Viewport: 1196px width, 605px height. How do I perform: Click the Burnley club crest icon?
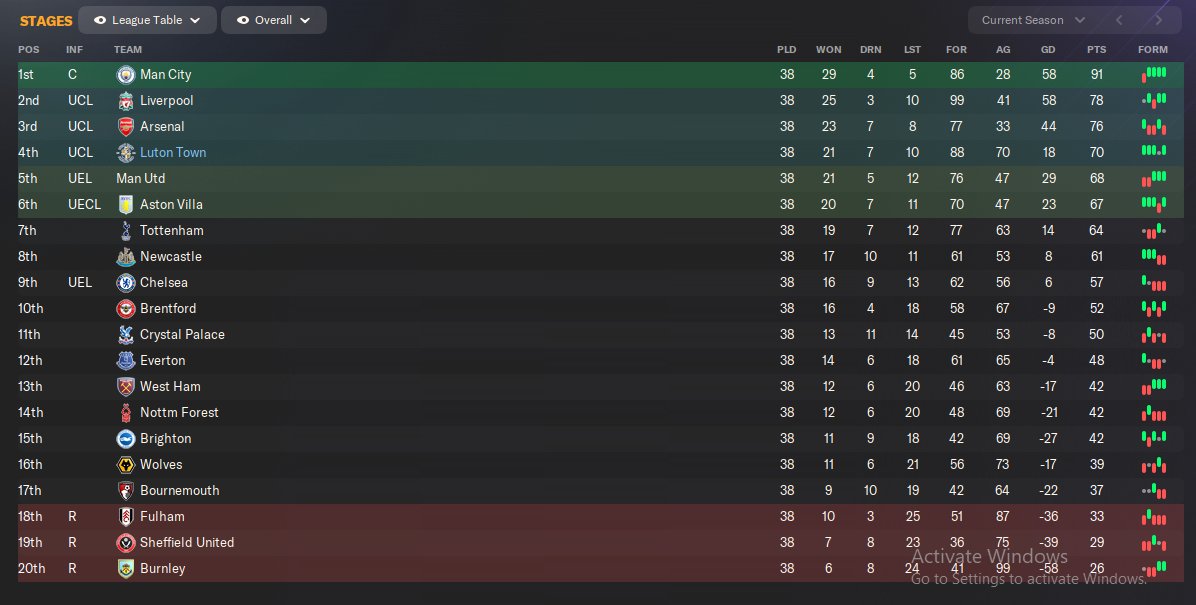point(126,569)
